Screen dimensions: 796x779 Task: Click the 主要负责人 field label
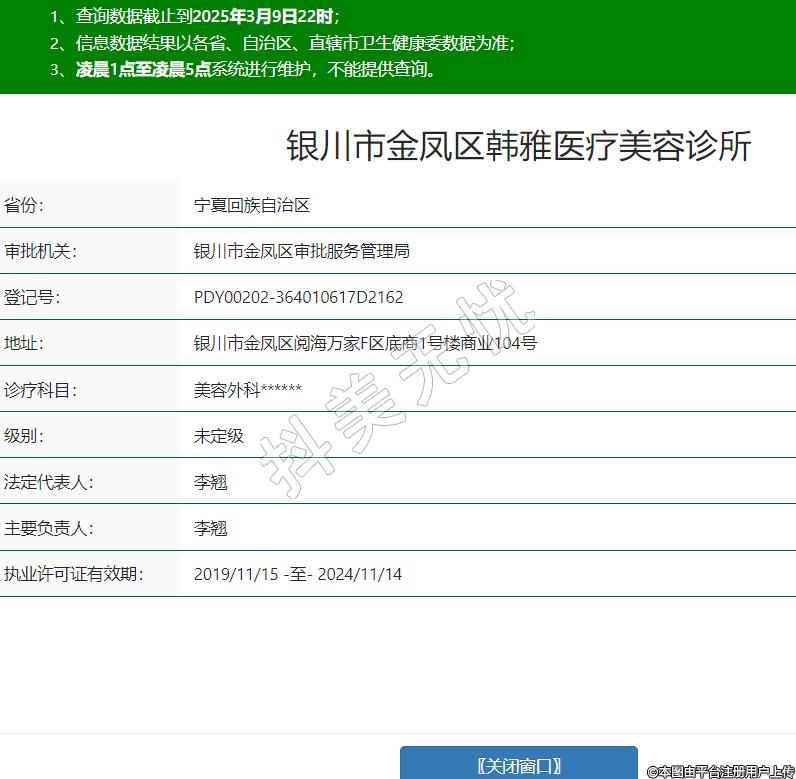48,528
